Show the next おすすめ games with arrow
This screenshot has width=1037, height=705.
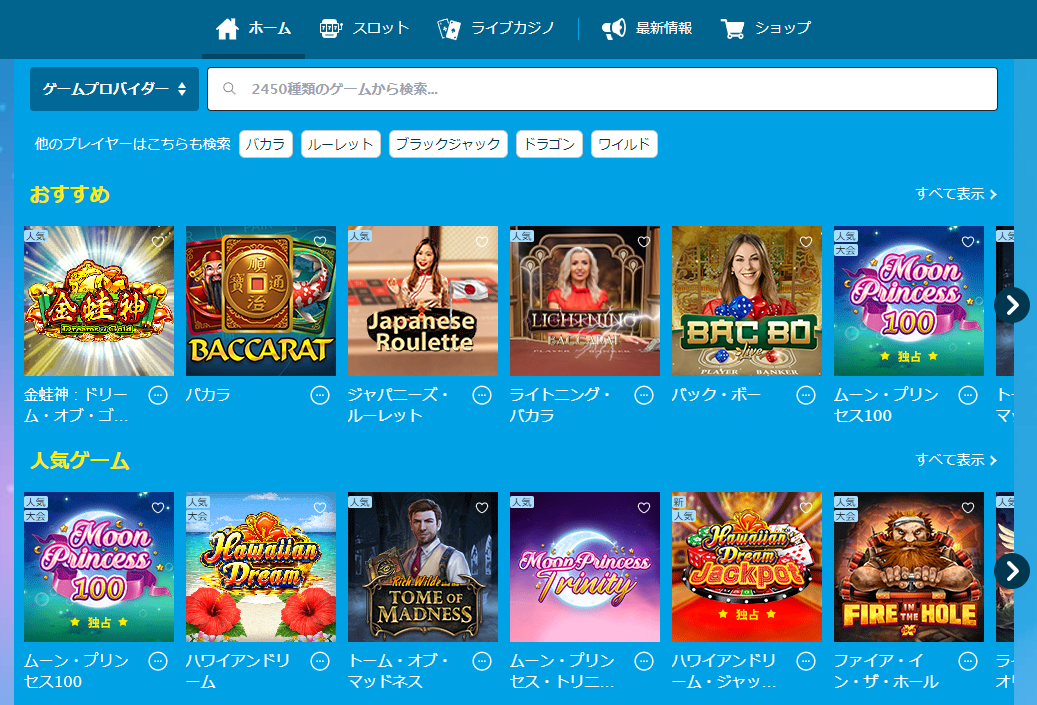coord(1012,305)
